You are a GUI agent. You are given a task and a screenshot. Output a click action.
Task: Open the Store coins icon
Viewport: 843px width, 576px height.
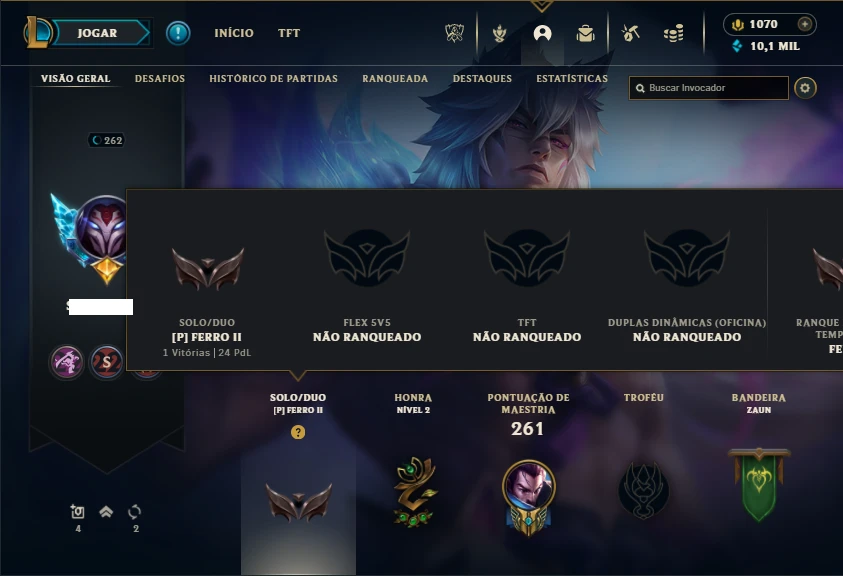click(x=673, y=33)
